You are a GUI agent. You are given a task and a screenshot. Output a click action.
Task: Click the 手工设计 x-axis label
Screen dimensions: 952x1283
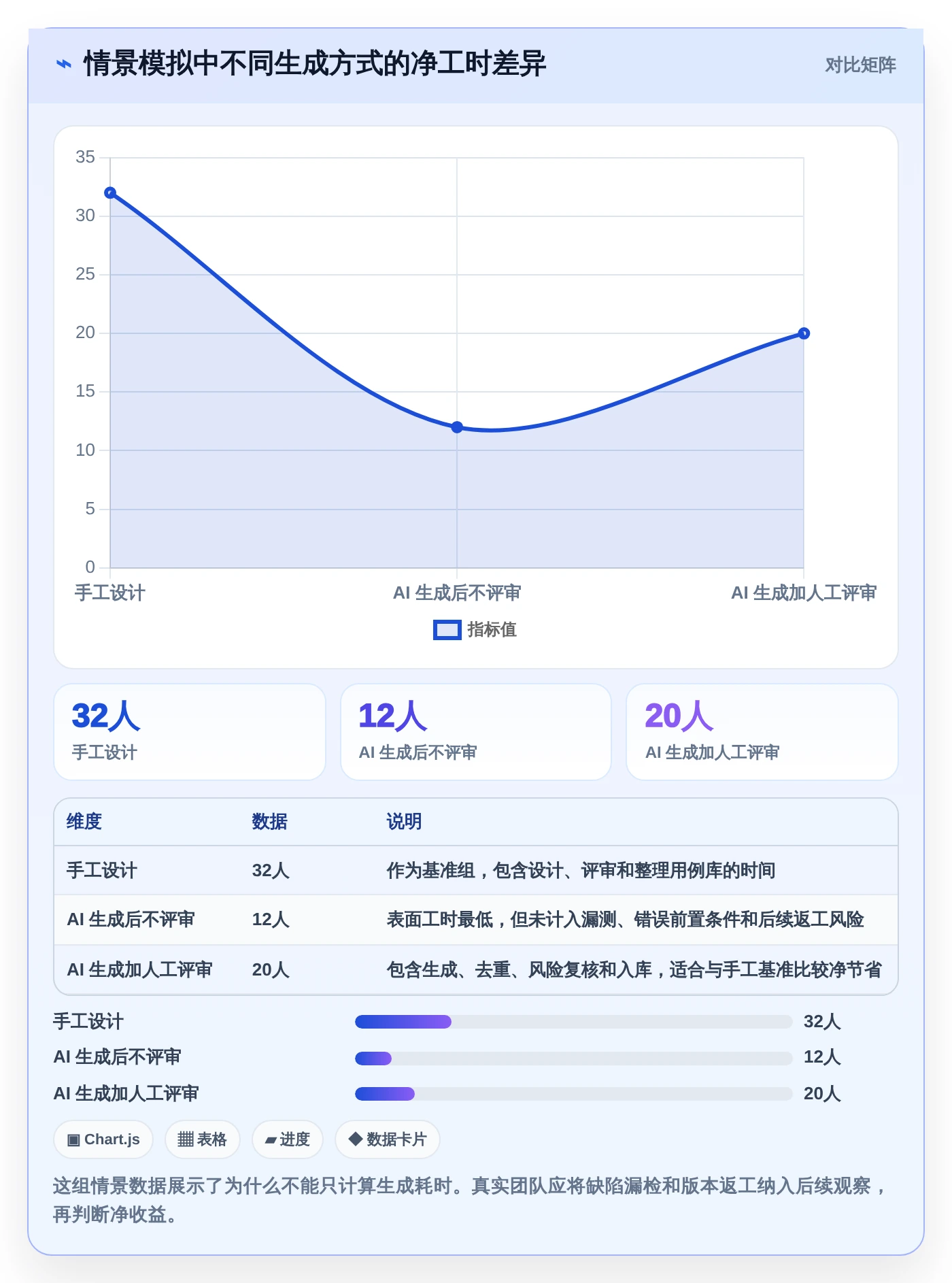(110, 593)
